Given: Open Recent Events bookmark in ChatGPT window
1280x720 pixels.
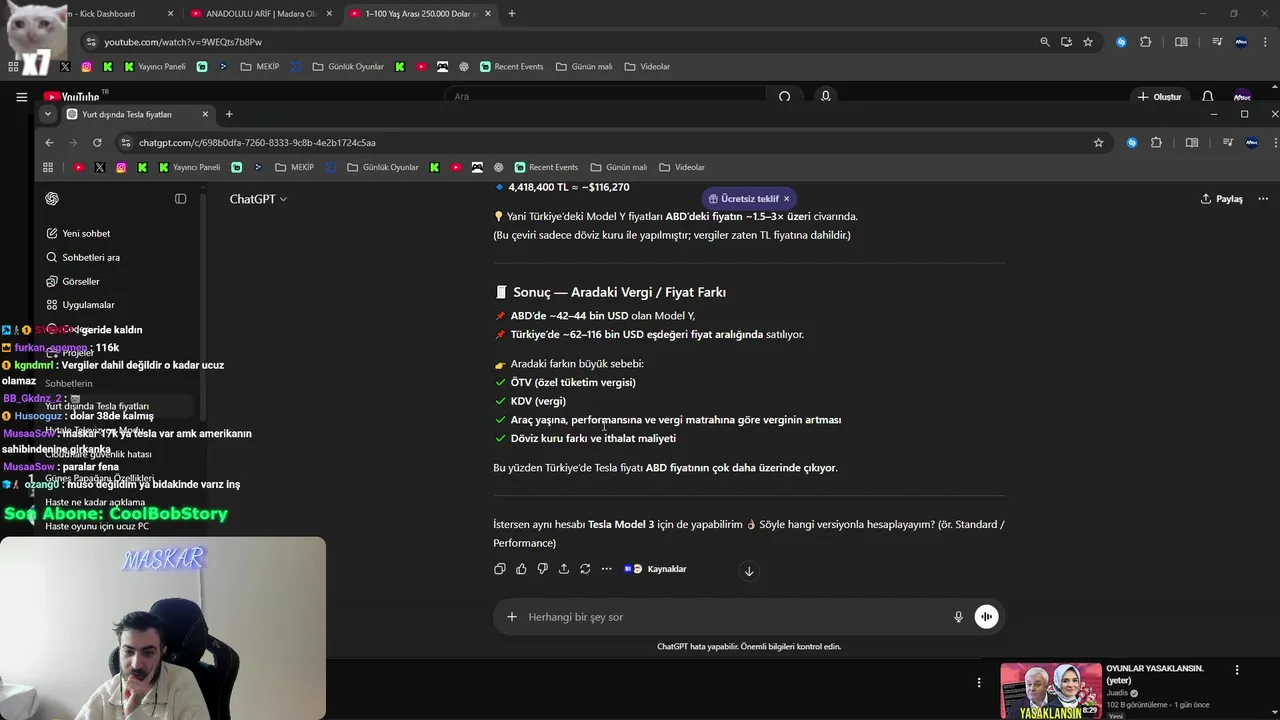Looking at the screenshot, I should pos(545,167).
